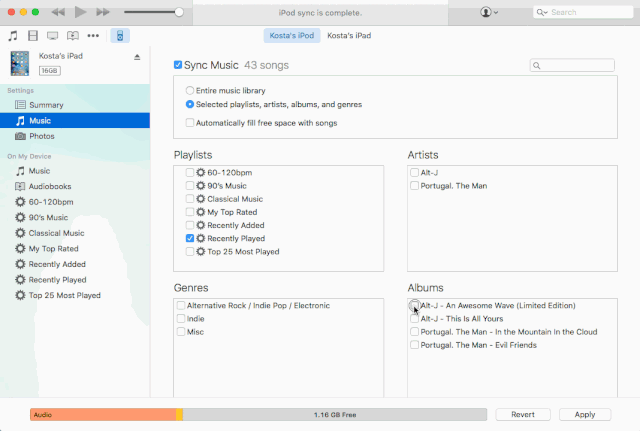Open the 60-120bpm playlist in the sidebar
This screenshot has height=431, width=640.
click(x=75, y=202)
